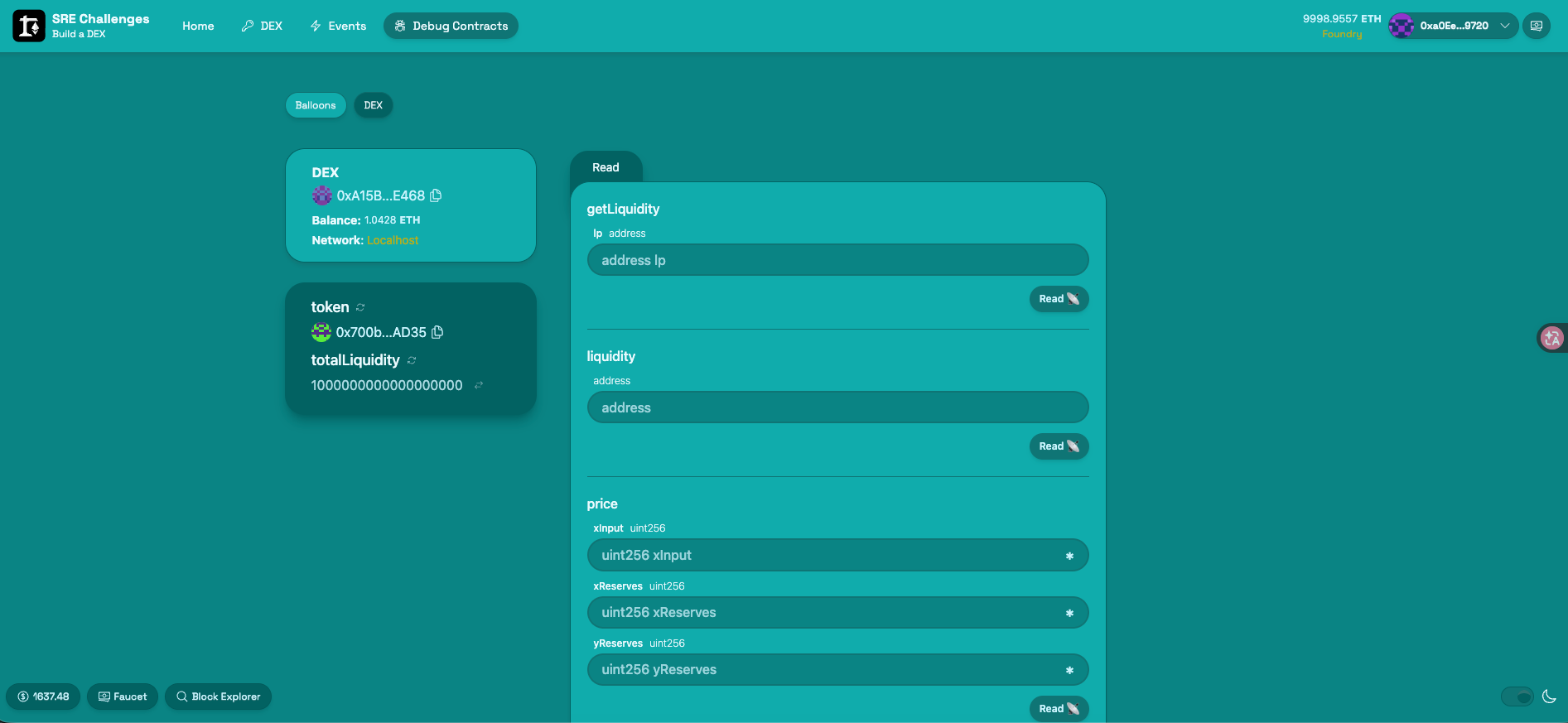Click the translate extension icon at right edge
This screenshot has height=723, width=1568.
tap(1551, 337)
